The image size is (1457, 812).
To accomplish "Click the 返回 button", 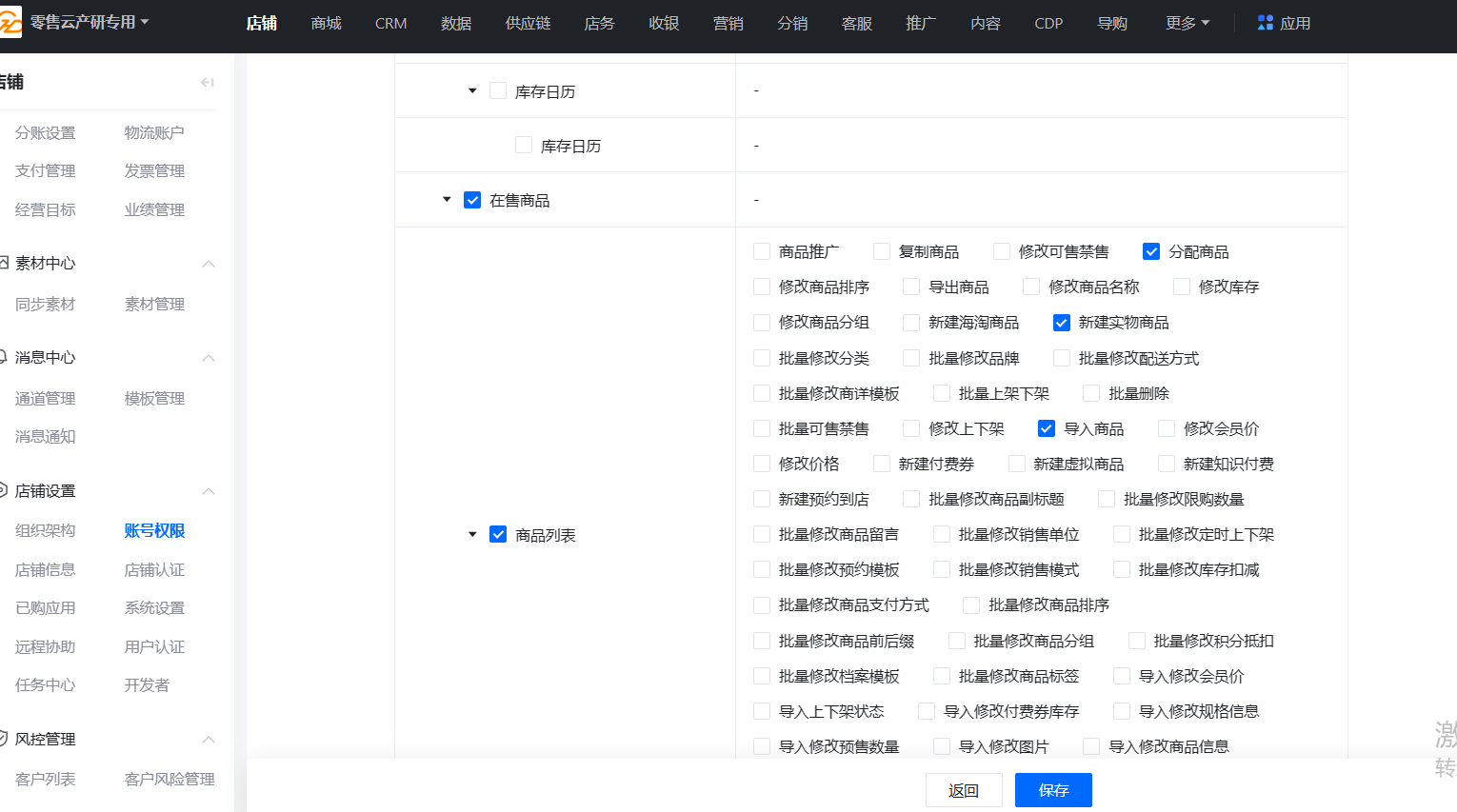I will coord(964,790).
